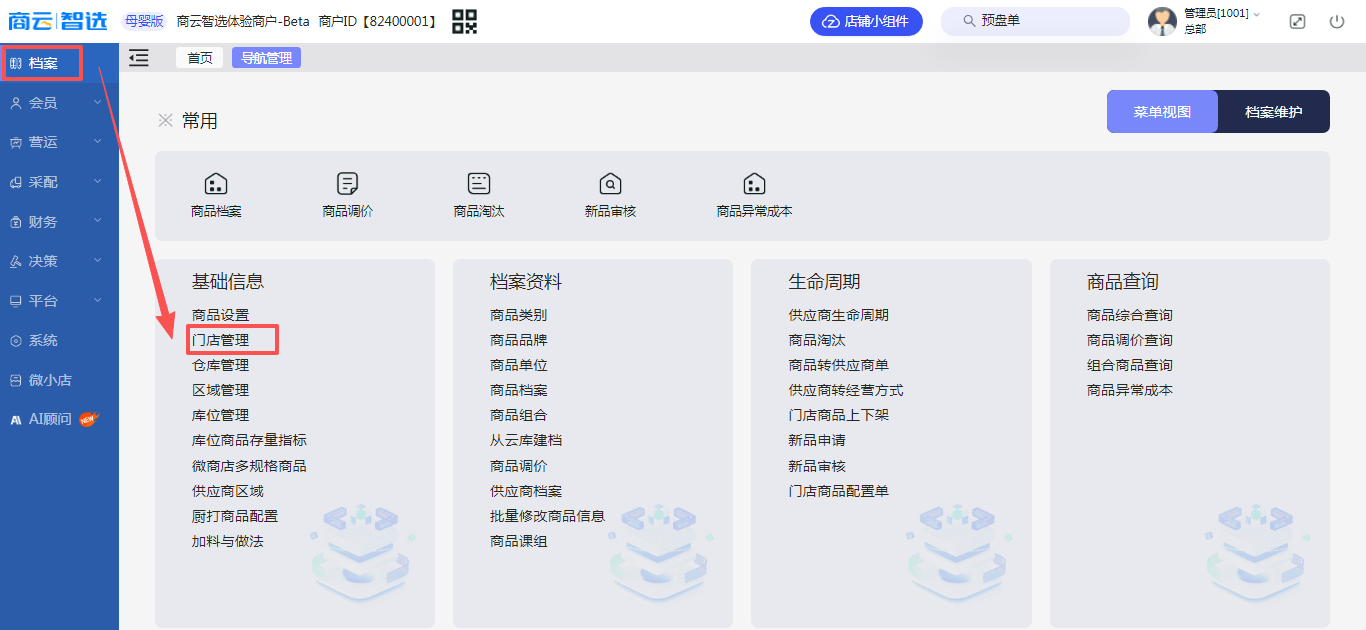This screenshot has height=630, width=1366.
Task: Click the fullscreen icon in the top bar
Action: pos(1297,21)
